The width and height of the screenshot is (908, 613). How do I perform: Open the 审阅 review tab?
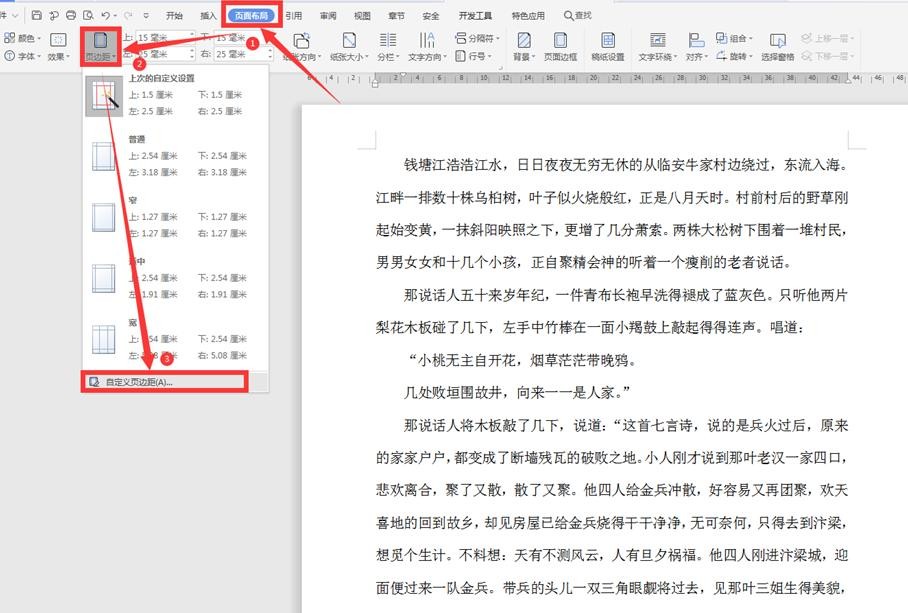point(328,16)
